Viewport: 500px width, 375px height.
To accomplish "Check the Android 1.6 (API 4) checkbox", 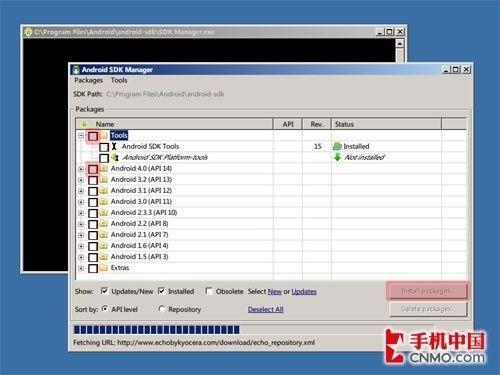I will [93, 246].
